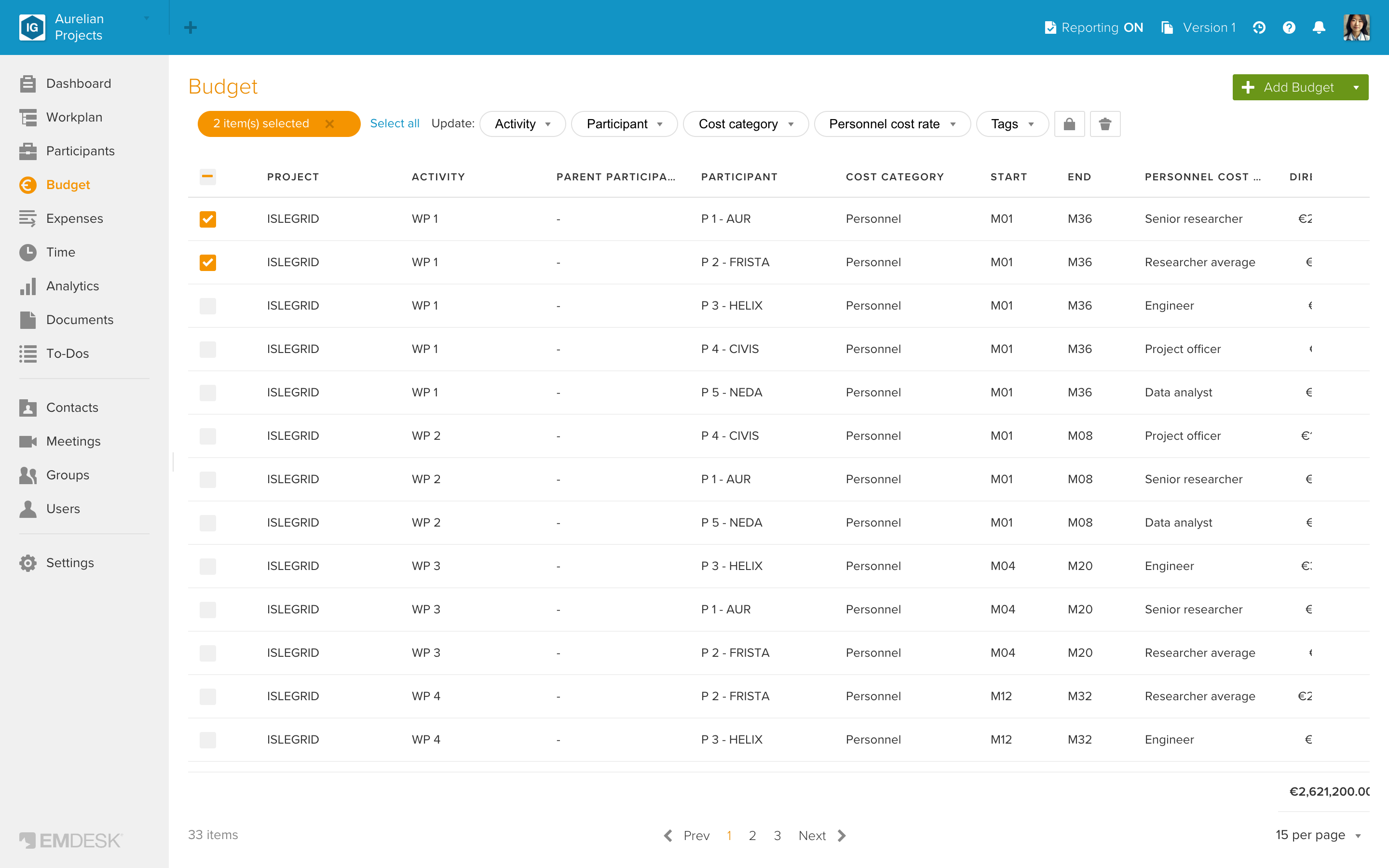Open the Users icon in sidebar
The image size is (1389, 868).
pos(27,509)
